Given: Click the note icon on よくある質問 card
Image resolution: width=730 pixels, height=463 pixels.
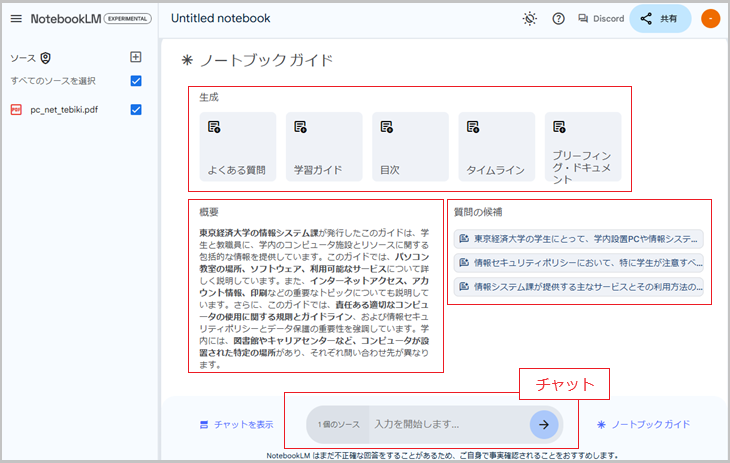Looking at the screenshot, I should (x=214, y=127).
